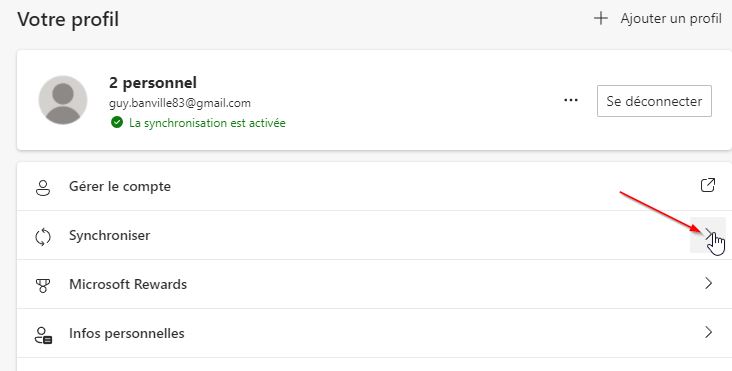Click the gray profile avatar picture
The height and width of the screenshot is (371, 732).
[x=63, y=100]
